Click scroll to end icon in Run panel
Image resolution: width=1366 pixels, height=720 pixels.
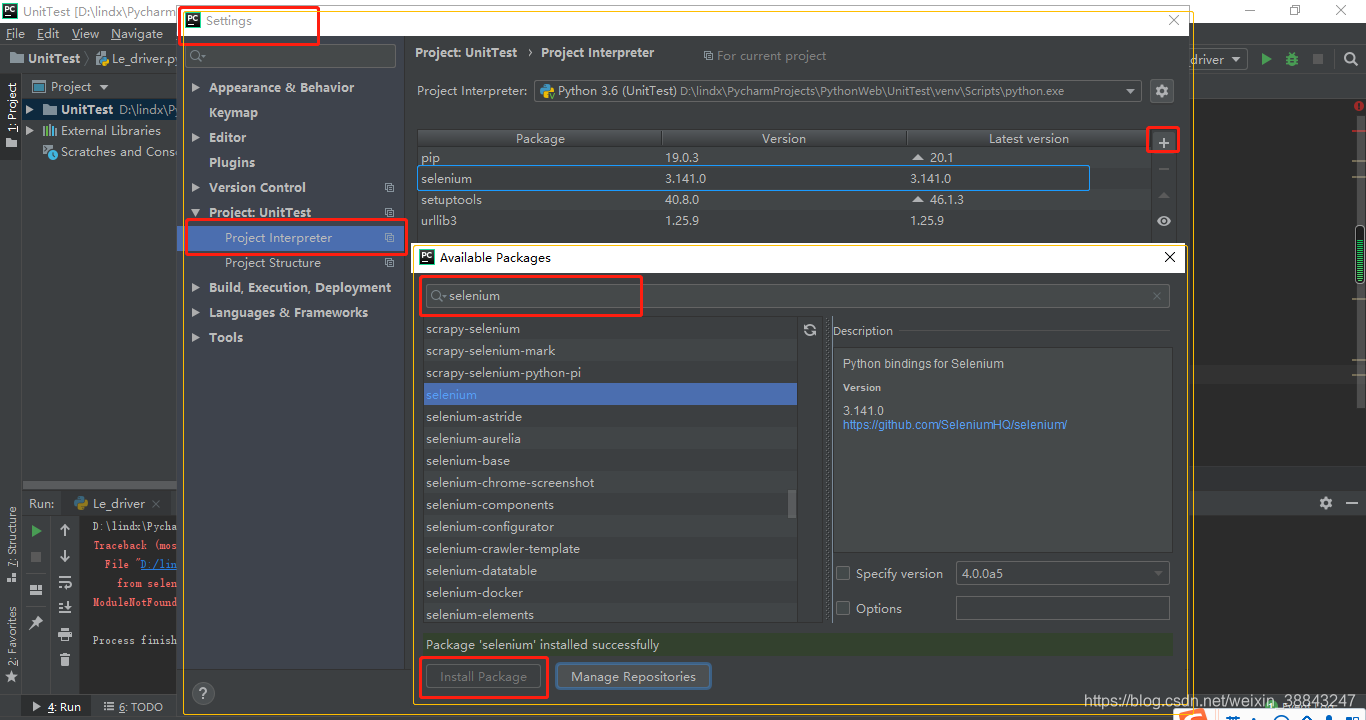point(65,608)
